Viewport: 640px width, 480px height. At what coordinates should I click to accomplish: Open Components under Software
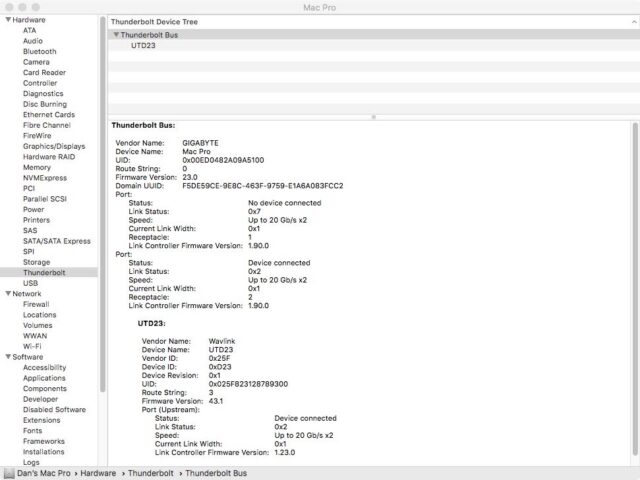pos(45,389)
